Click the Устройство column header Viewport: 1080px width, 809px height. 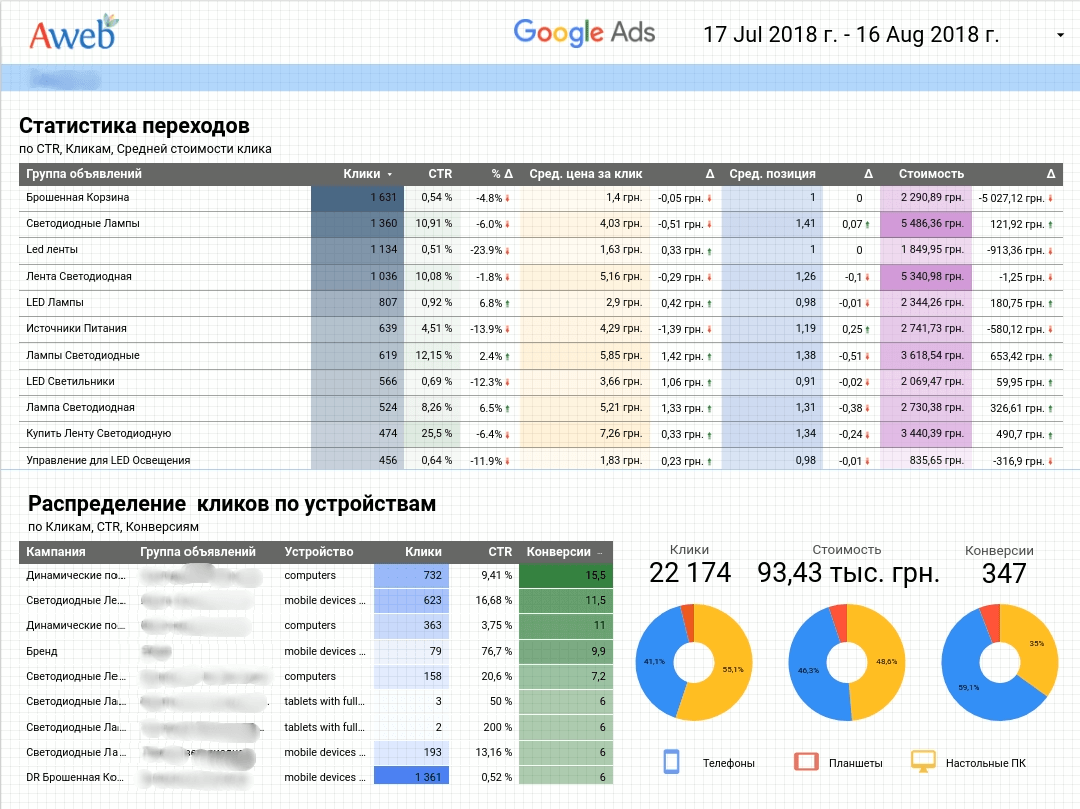click(x=319, y=552)
